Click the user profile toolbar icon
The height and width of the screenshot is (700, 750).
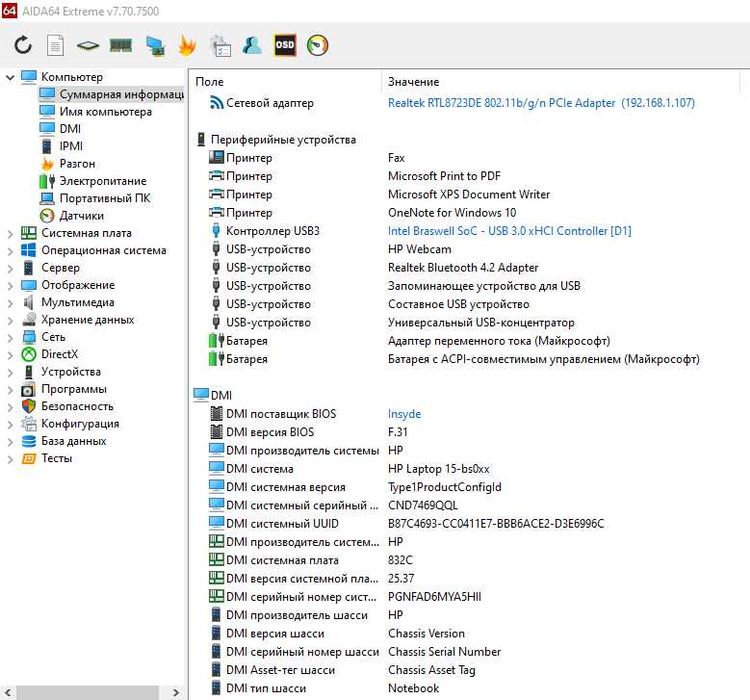click(x=252, y=45)
